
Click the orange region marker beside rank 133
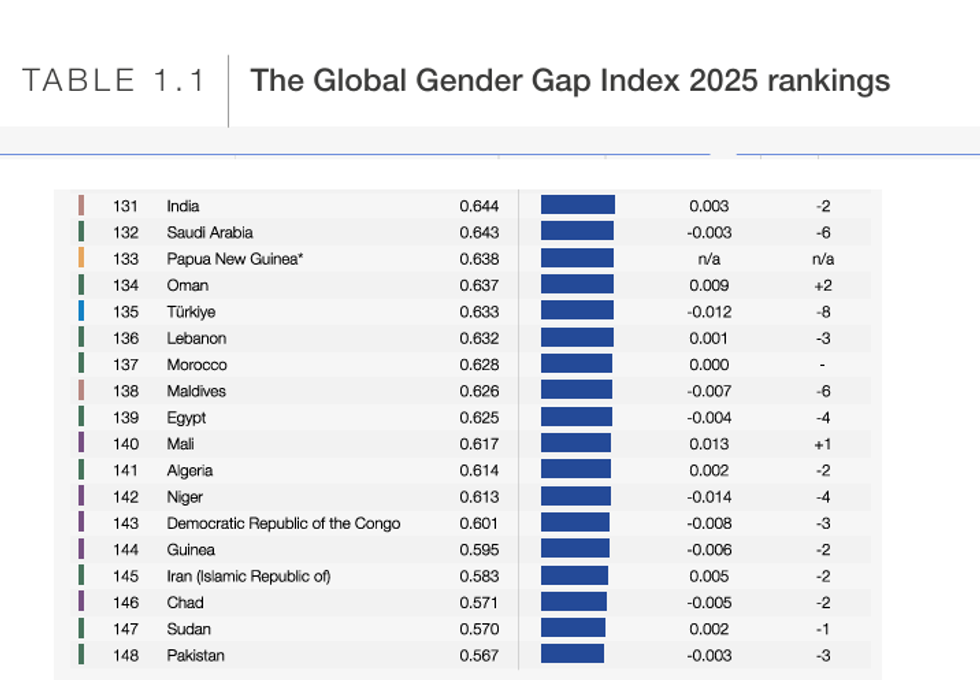(x=81, y=259)
